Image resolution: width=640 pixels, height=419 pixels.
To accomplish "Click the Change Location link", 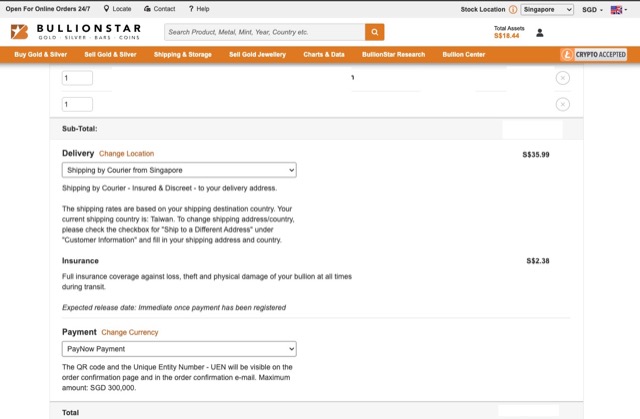I will 127,153.
